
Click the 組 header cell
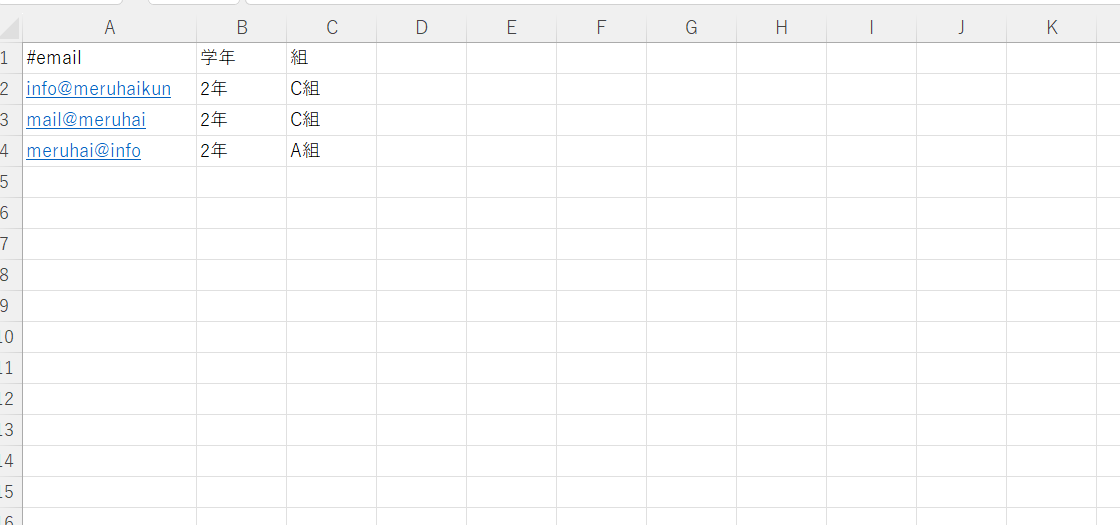pyautogui.click(x=331, y=58)
